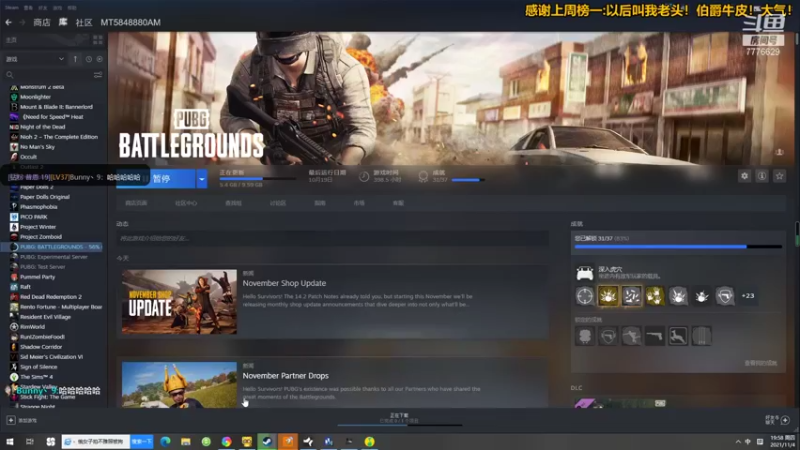
Task: Select Pummel Party
Action: tap(37, 277)
